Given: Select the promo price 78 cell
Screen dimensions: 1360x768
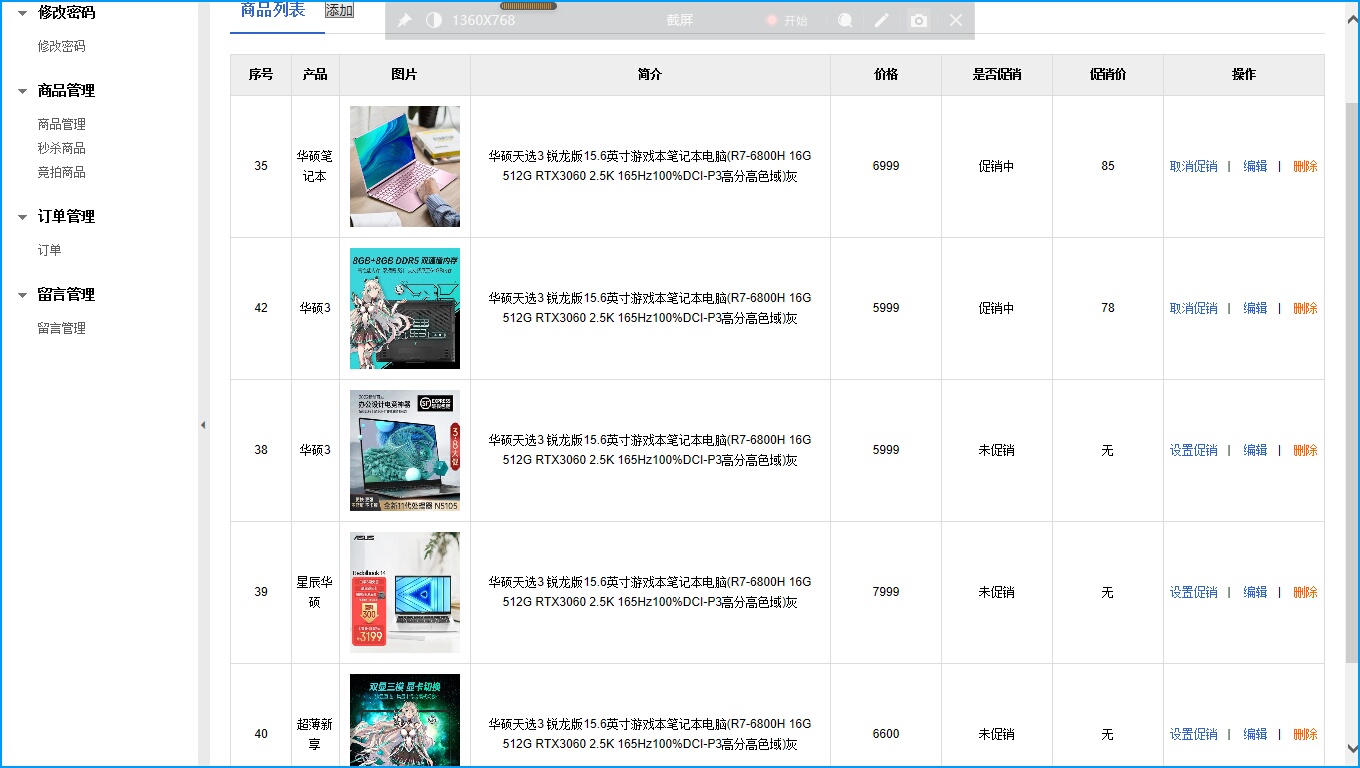Looking at the screenshot, I should pos(1108,308).
